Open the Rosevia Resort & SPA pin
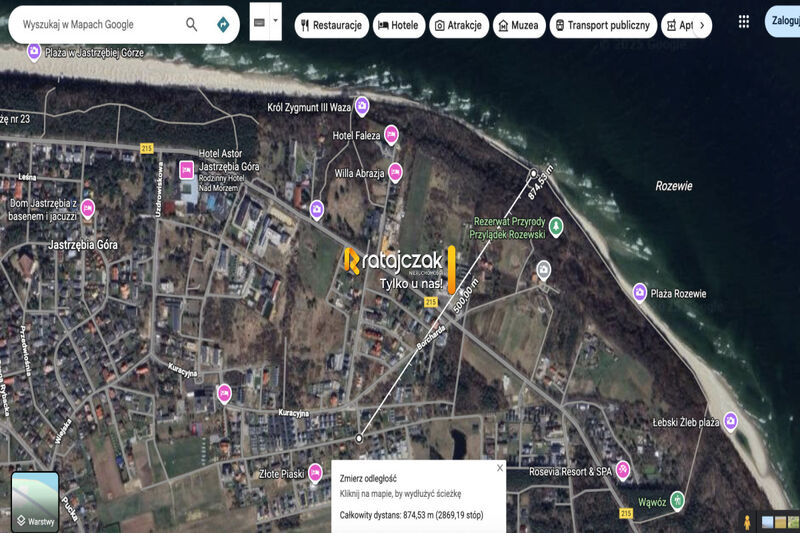 (622, 470)
